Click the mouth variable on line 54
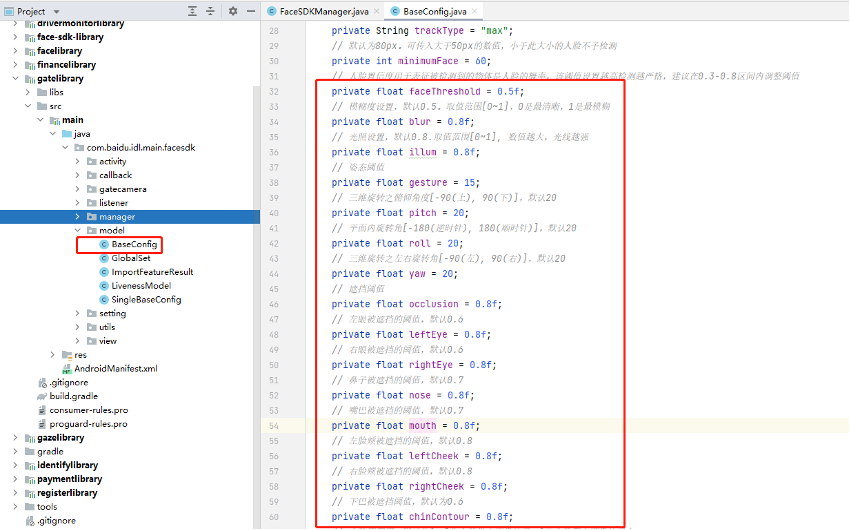The width and height of the screenshot is (850, 530). [x=422, y=426]
